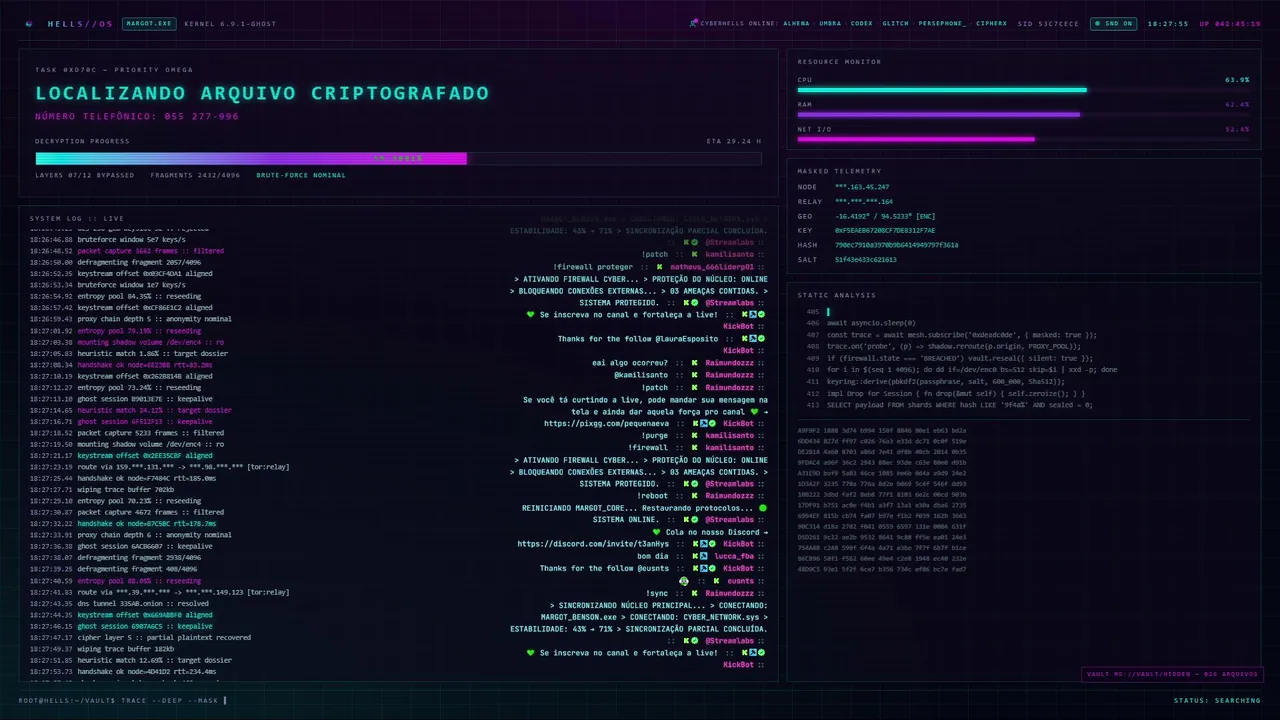Click hex dump row starting A9F0F2
This screenshot has height=720, width=1280.
click(x=882, y=430)
